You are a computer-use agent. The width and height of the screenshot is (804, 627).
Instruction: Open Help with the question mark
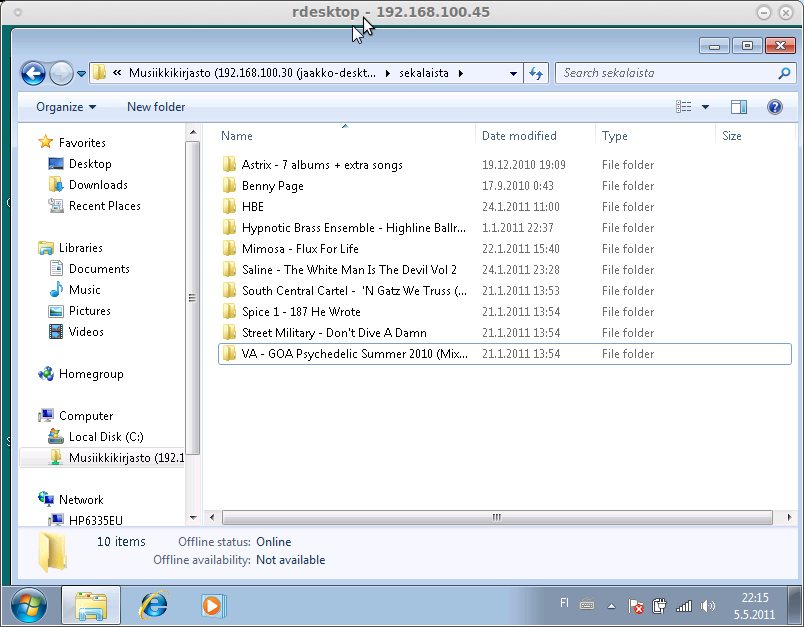click(775, 107)
